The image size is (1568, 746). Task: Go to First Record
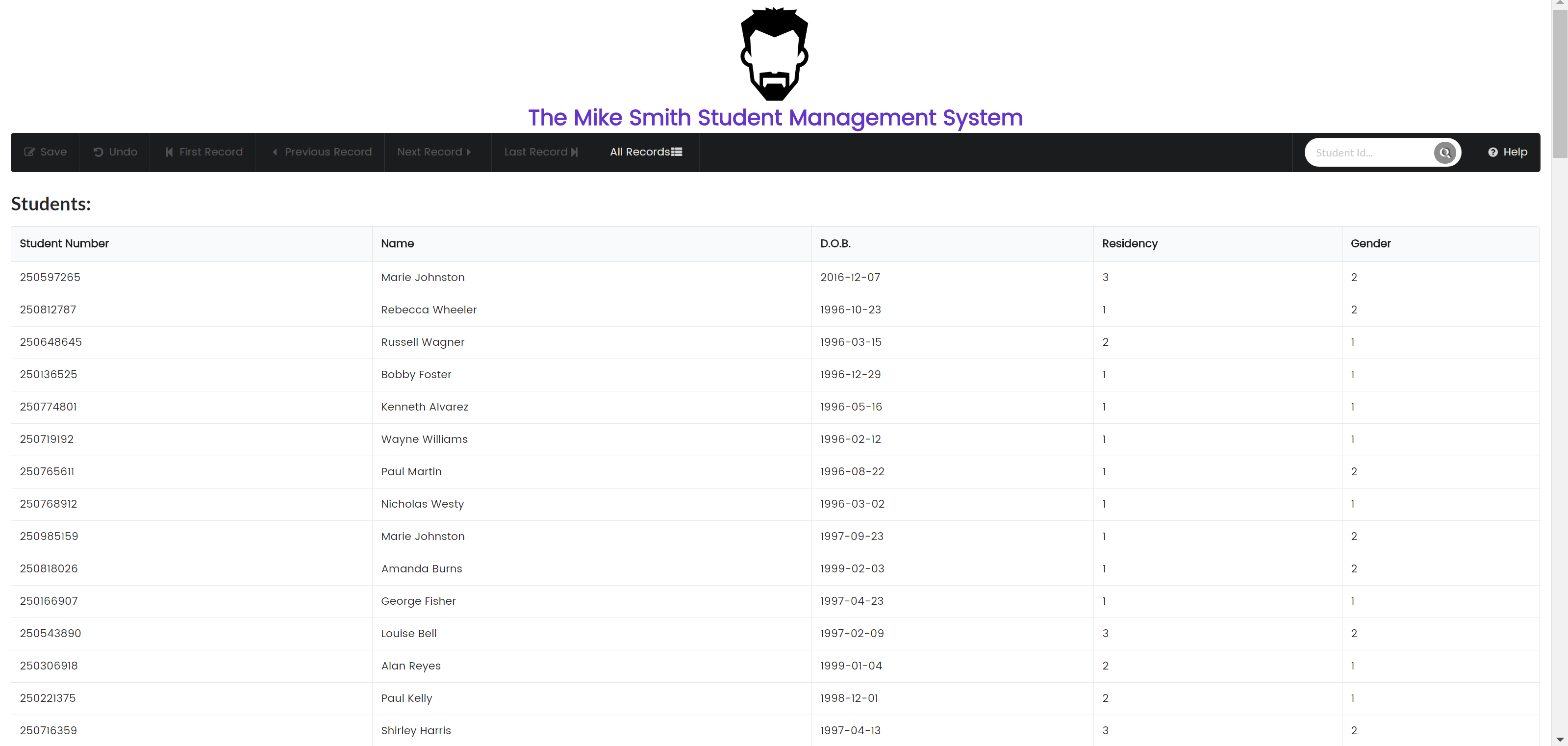[204, 152]
